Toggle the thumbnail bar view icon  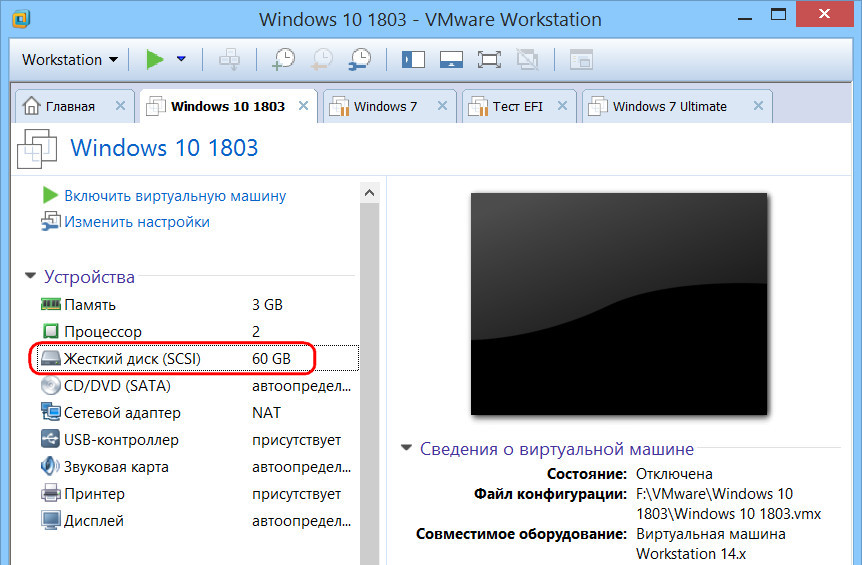(451, 59)
